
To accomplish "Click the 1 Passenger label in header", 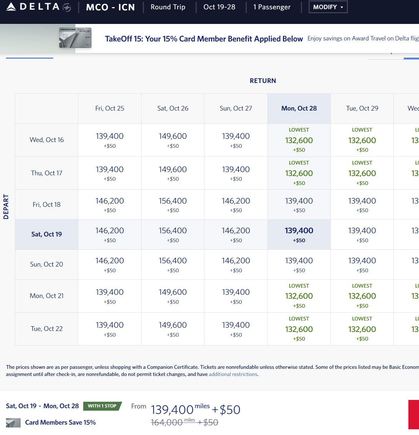I will coord(272,7).
